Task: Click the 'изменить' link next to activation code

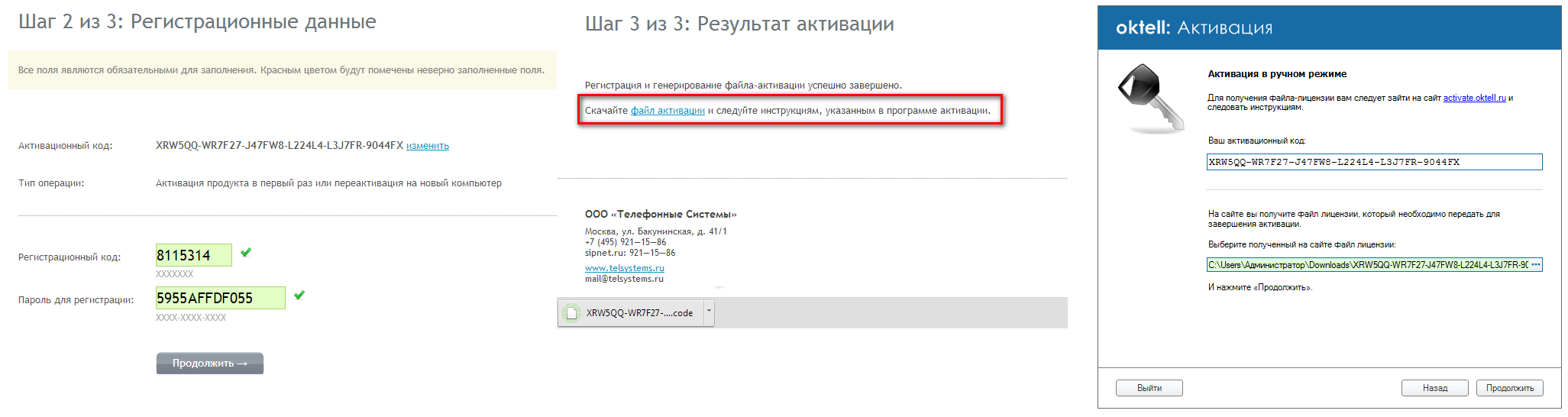Action: pos(427,146)
